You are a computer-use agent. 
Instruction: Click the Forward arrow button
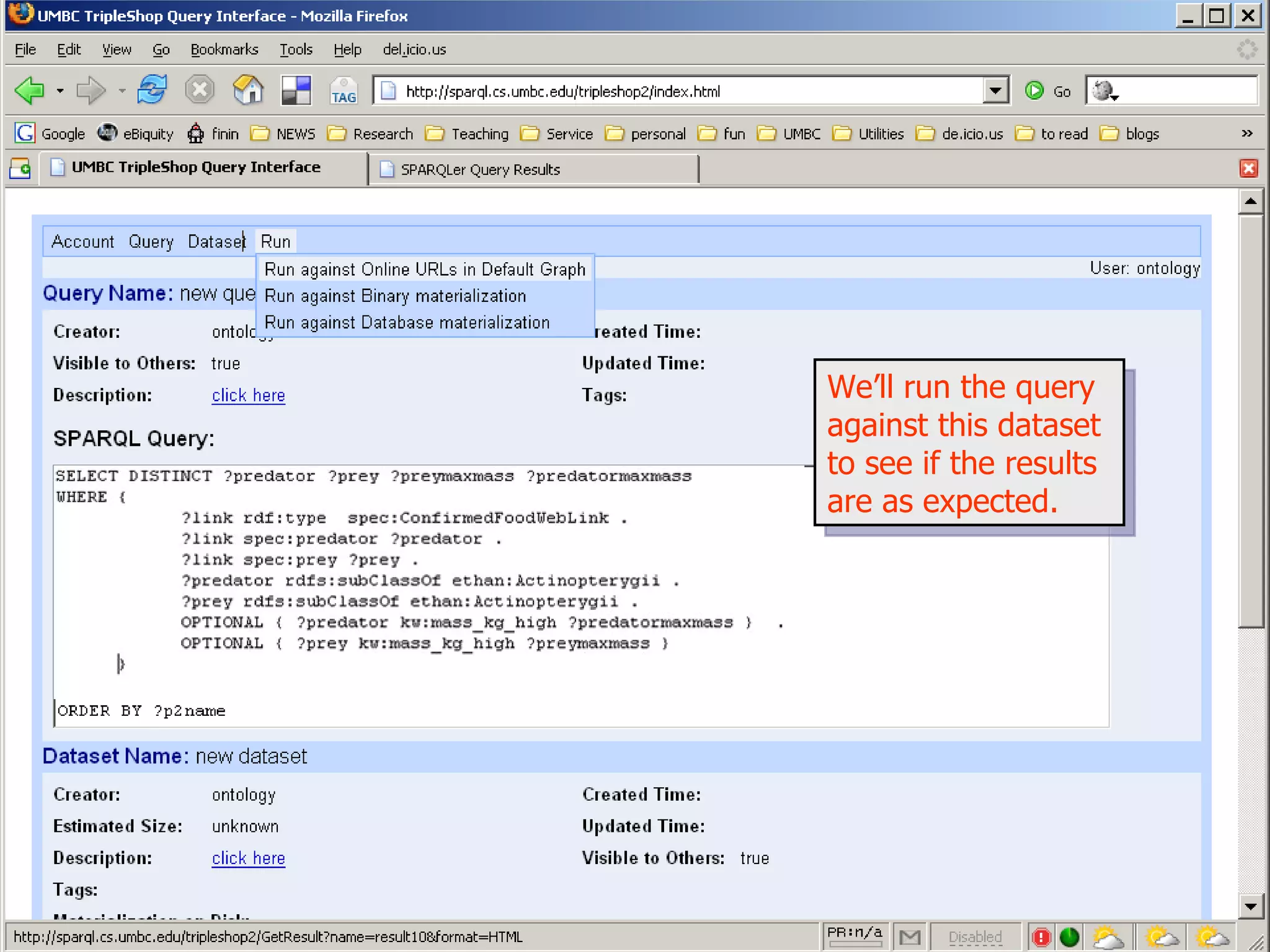91,91
